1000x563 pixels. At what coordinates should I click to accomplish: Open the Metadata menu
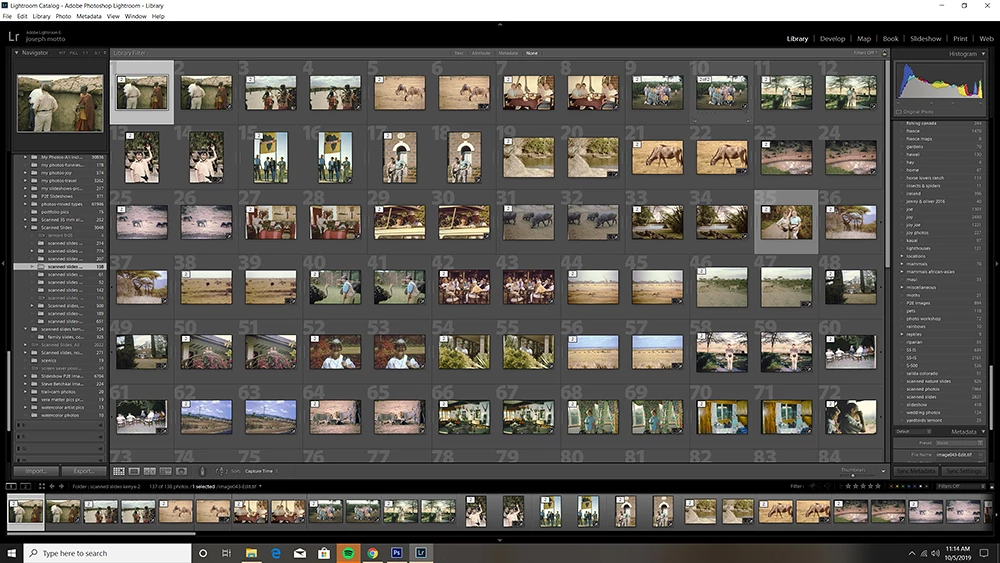click(89, 16)
